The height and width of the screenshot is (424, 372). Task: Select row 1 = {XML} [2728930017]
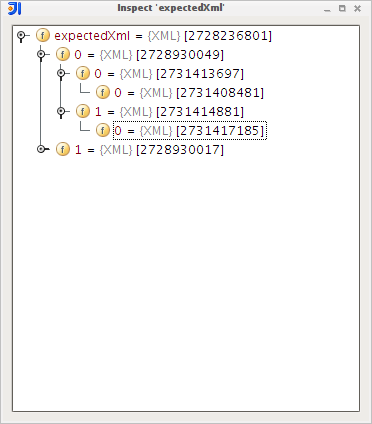(x=149, y=150)
